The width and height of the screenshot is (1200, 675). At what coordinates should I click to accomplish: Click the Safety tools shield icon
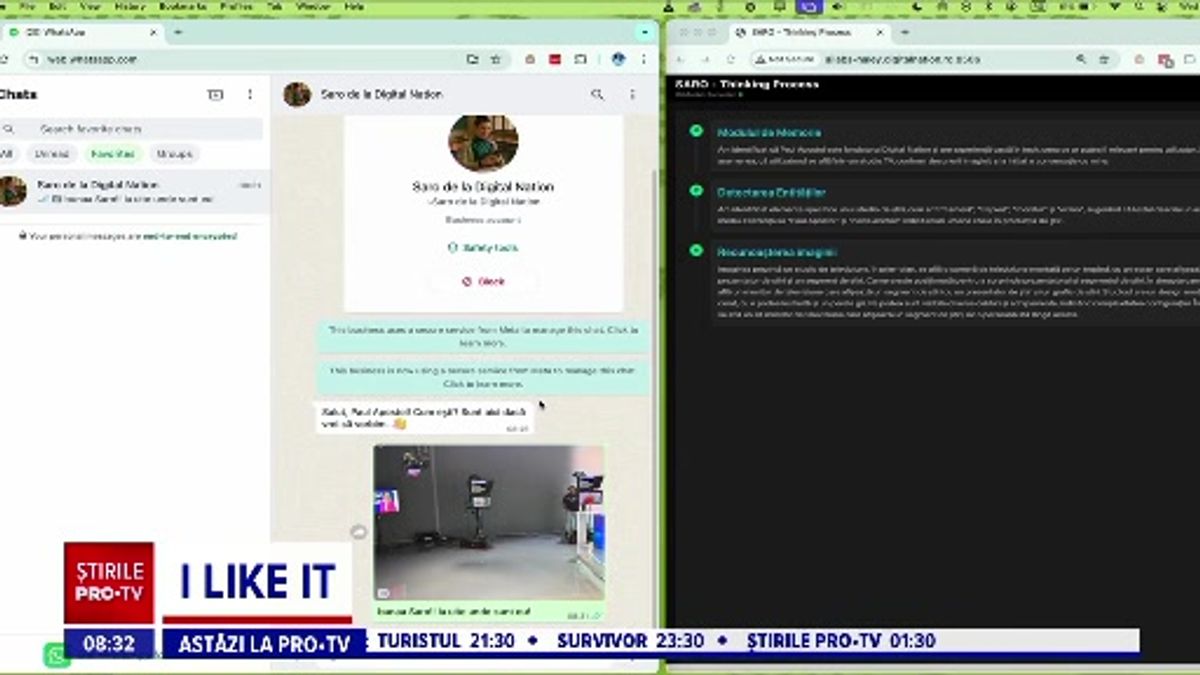pos(453,248)
